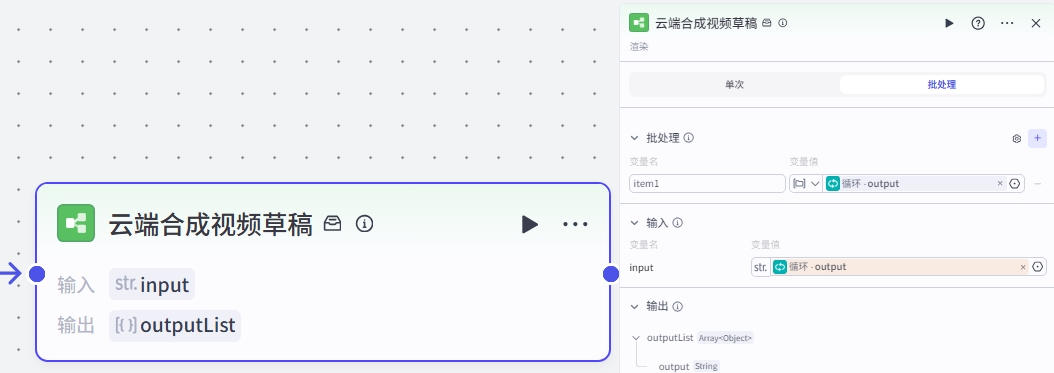
Task: Click the item1 variable name field
Action: click(x=707, y=183)
